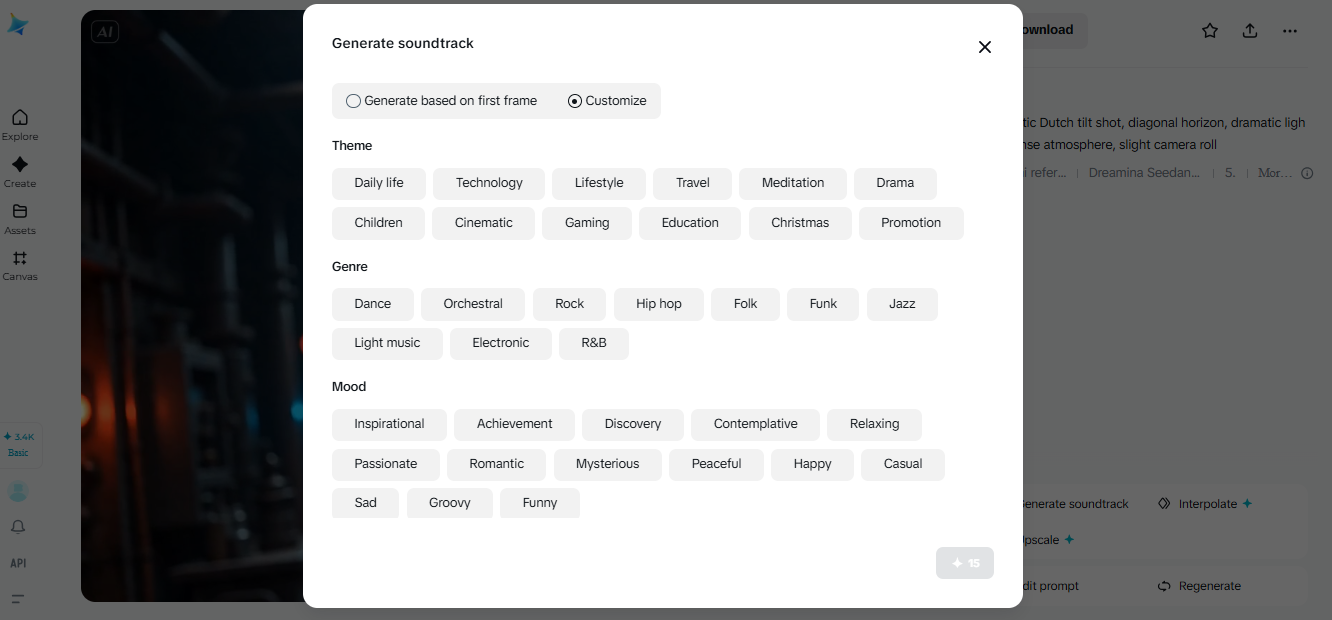Click the notifications bell icon
Screen dimensions: 1332x620
[18, 527]
